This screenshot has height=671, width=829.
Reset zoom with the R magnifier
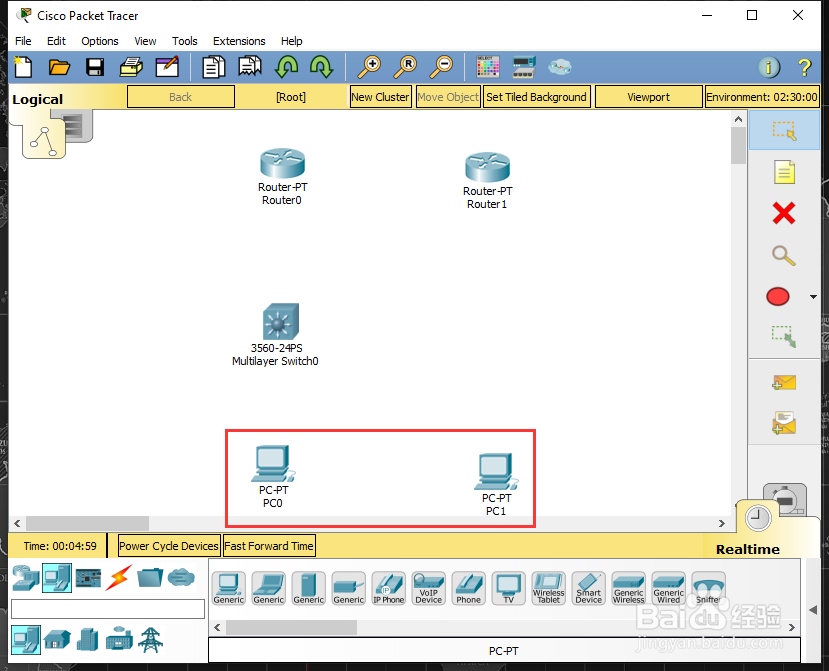tap(406, 67)
